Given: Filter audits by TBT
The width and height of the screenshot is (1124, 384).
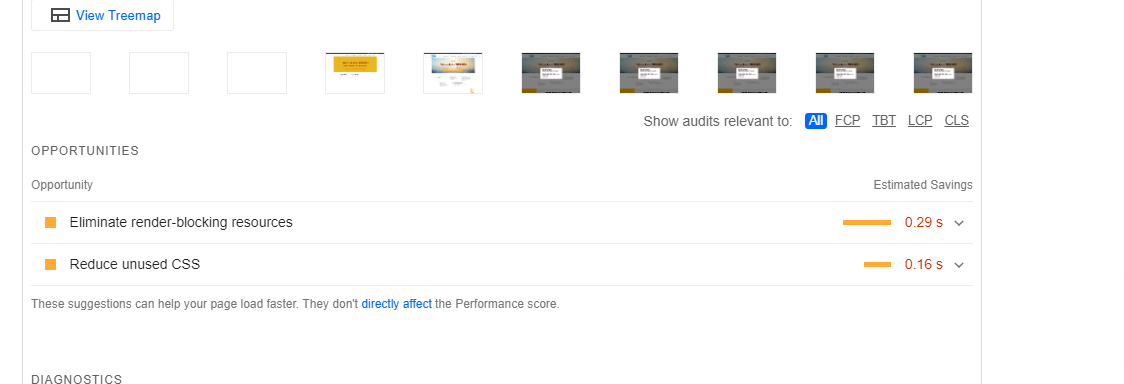Looking at the screenshot, I should (x=884, y=120).
